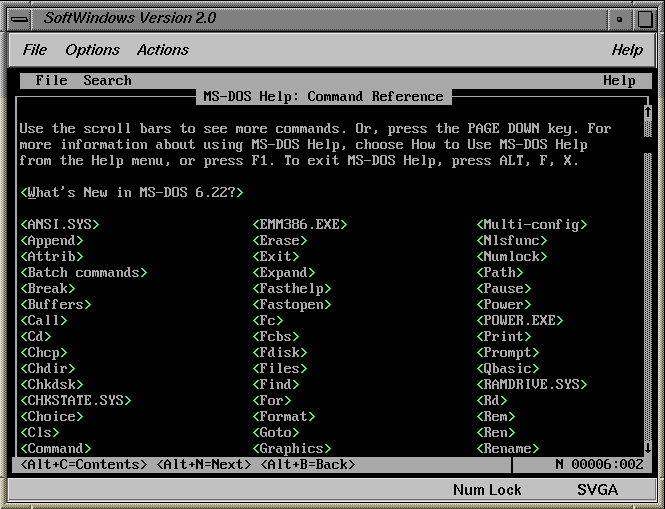This screenshot has height=509, width=665.
Task: Open the SoftWindows window menu button
Action: pyautogui.click(x=20, y=19)
